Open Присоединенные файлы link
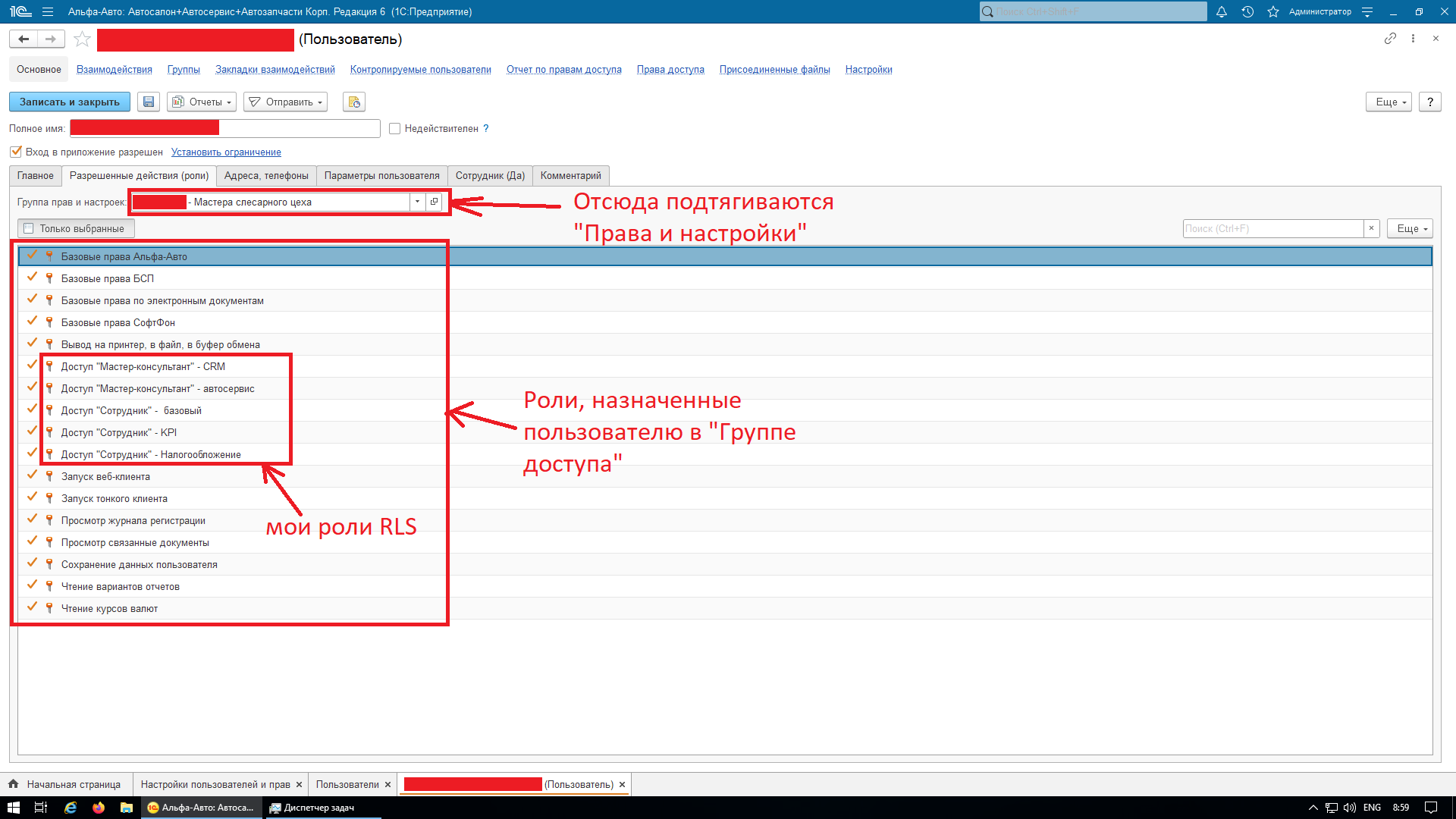 [775, 70]
